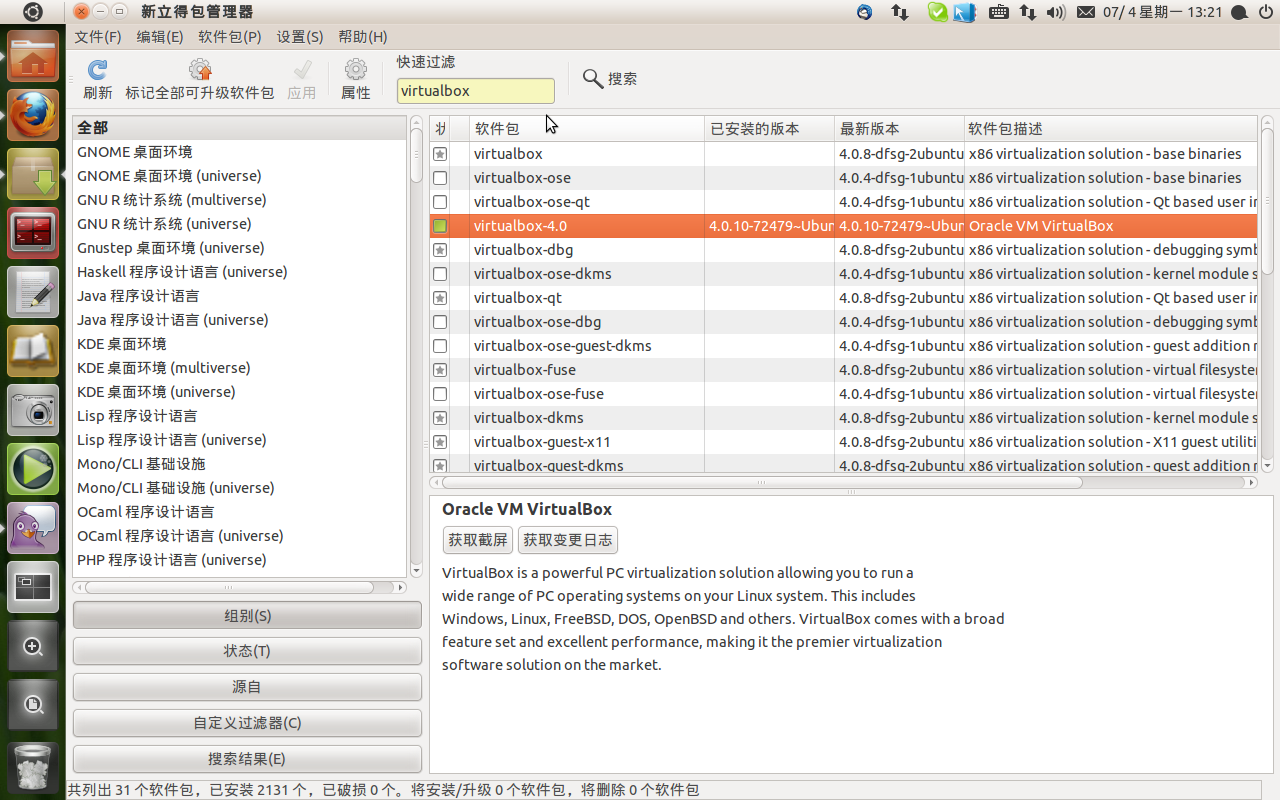Click the quick filter field containing virtualbox
The image size is (1280, 800).
pyautogui.click(x=476, y=90)
